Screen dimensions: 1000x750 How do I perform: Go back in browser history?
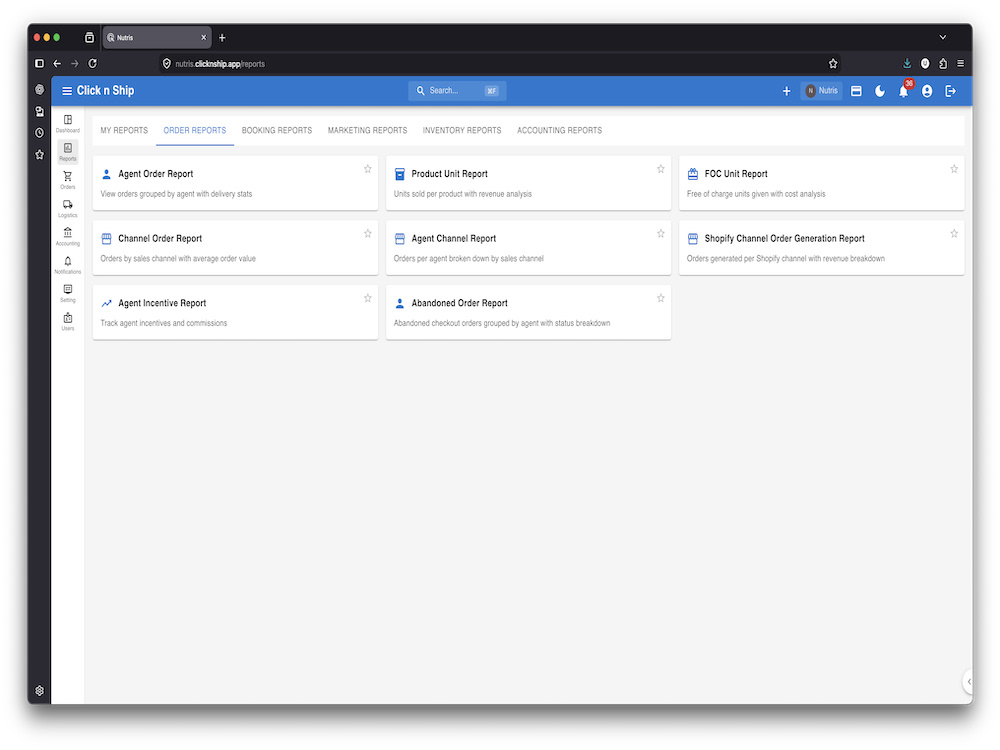point(57,63)
